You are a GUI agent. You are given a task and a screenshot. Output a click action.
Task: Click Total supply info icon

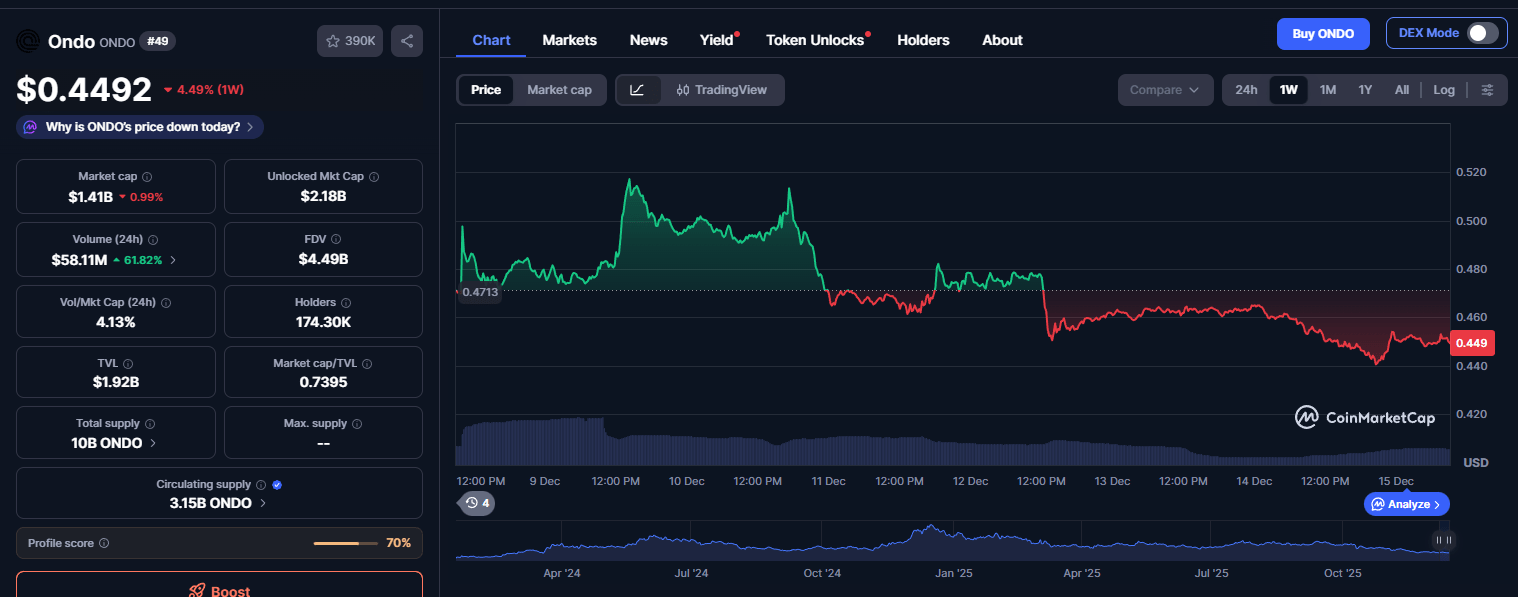[x=150, y=424]
